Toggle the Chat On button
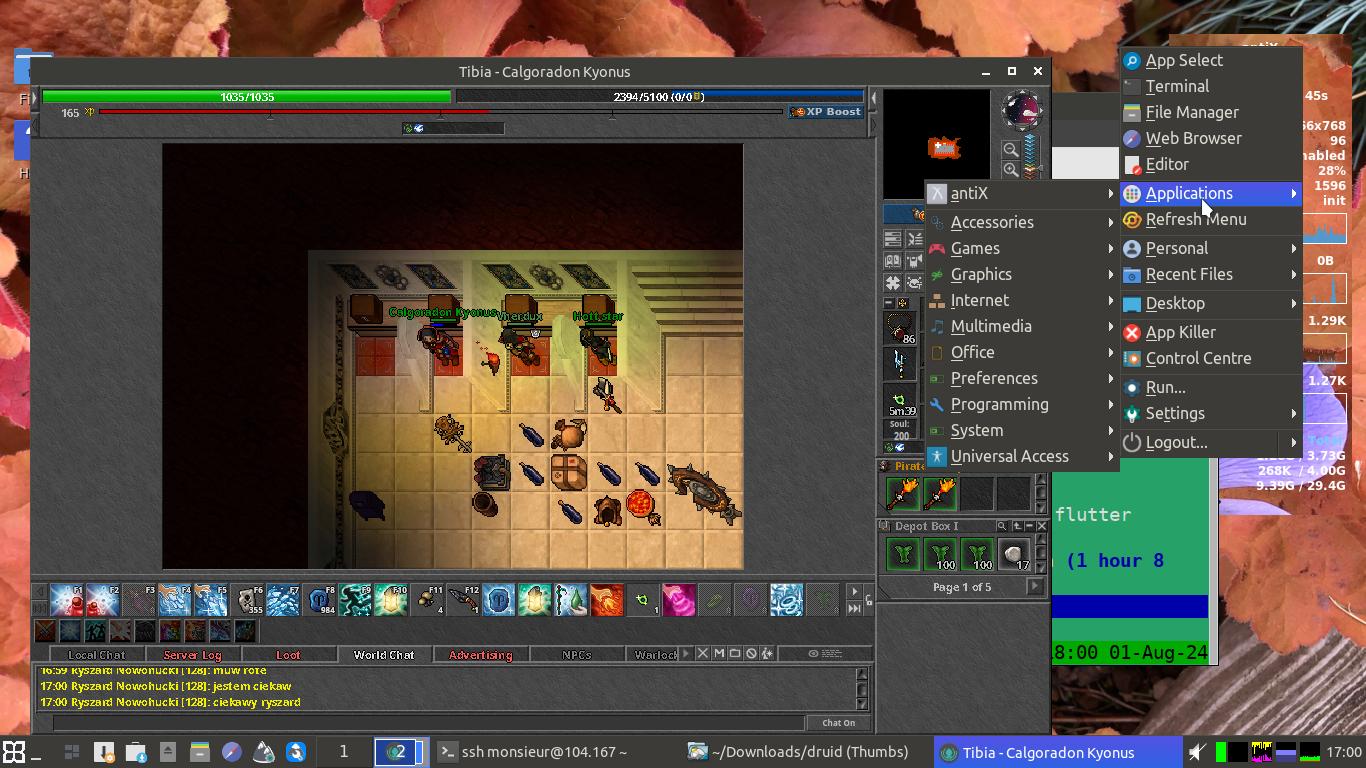Viewport: 1366px width, 768px height. coord(838,723)
